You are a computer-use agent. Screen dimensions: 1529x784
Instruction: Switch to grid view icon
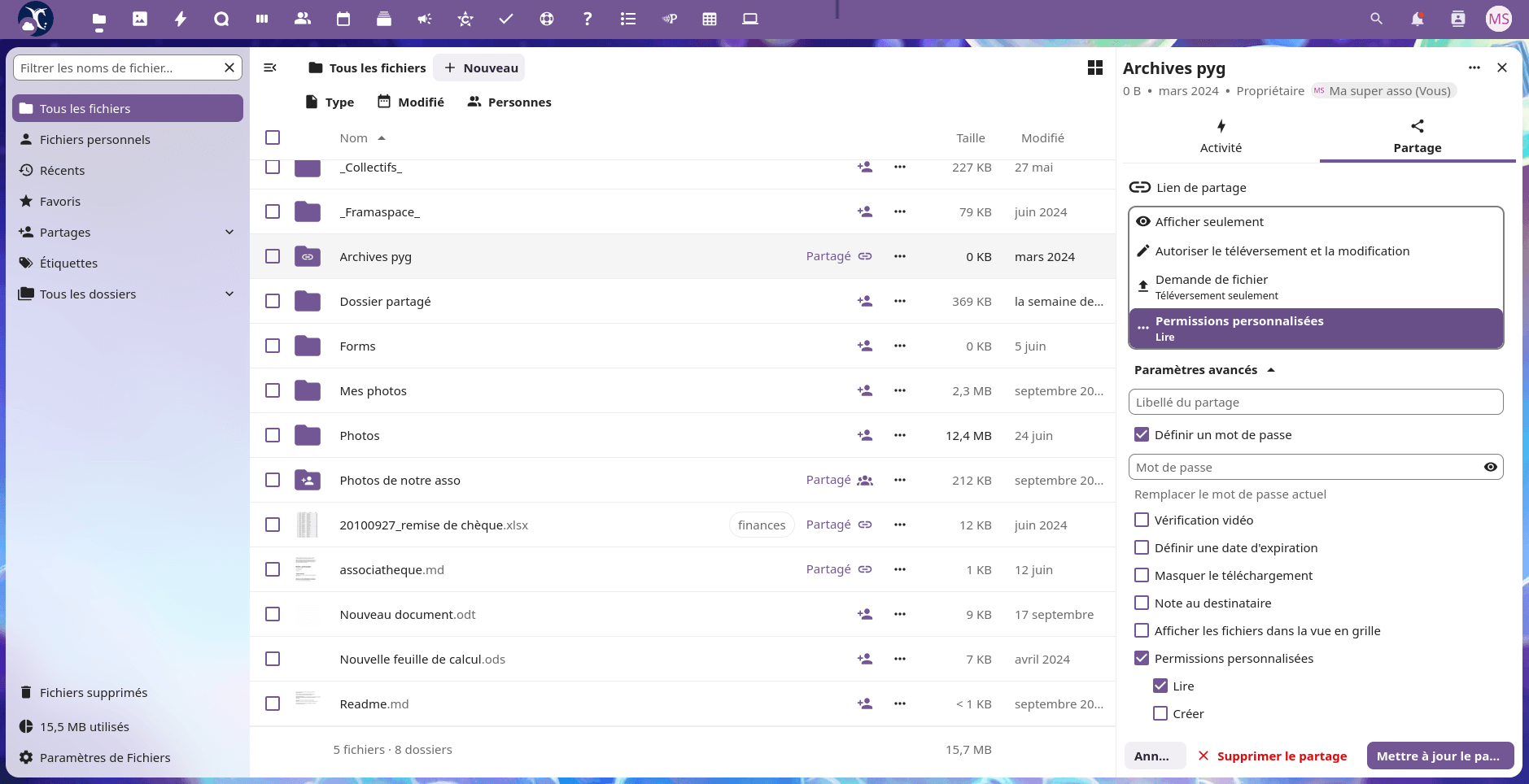click(1095, 68)
